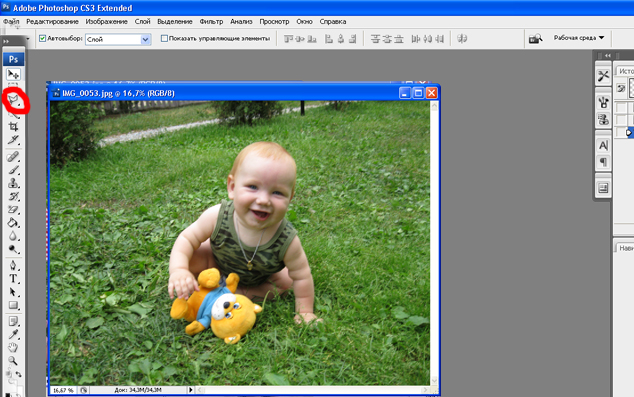The width and height of the screenshot is (634, 397).
Task: Enable Показать управляющие элементы checkbox
Action: point(164,38)
